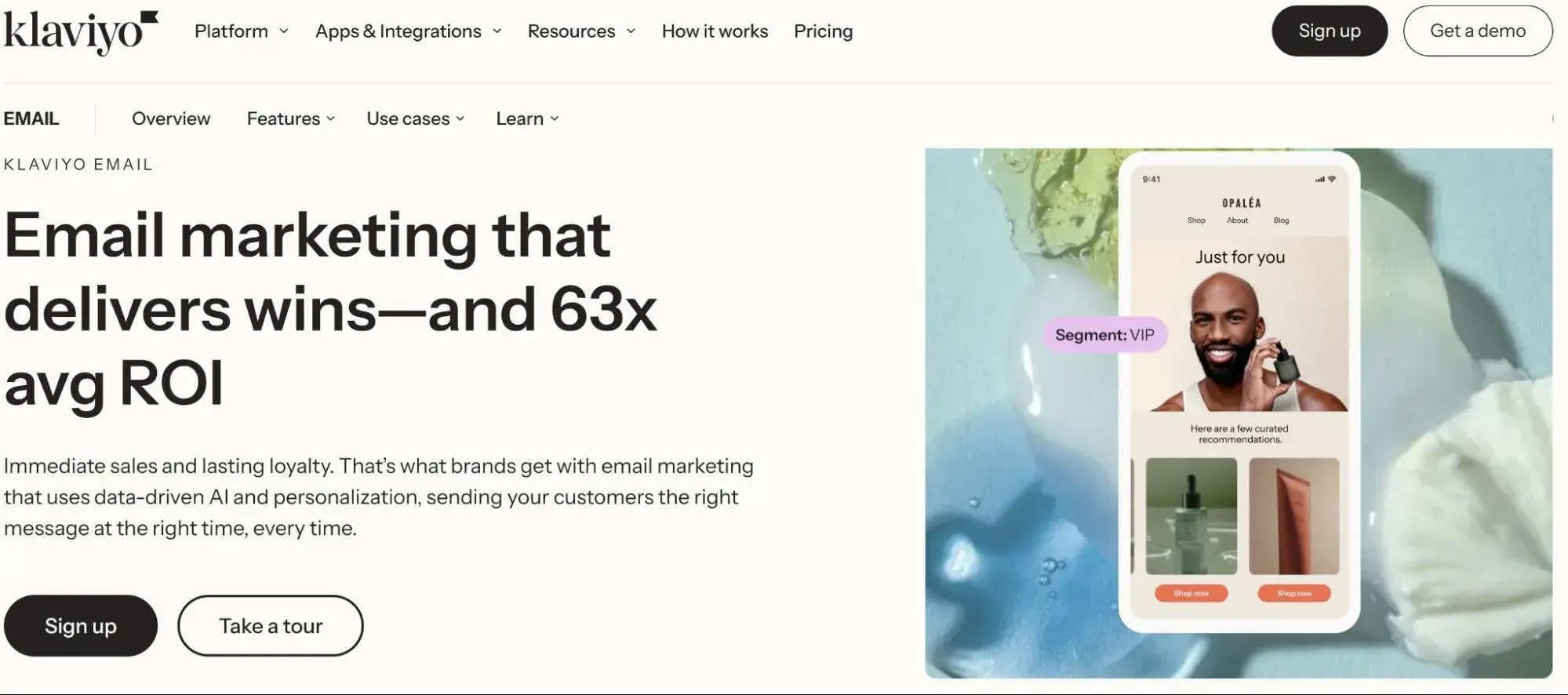Click the wifi icon on the phone mockup
This screenshot has height=695, width=1568.
coord(1331,179)
